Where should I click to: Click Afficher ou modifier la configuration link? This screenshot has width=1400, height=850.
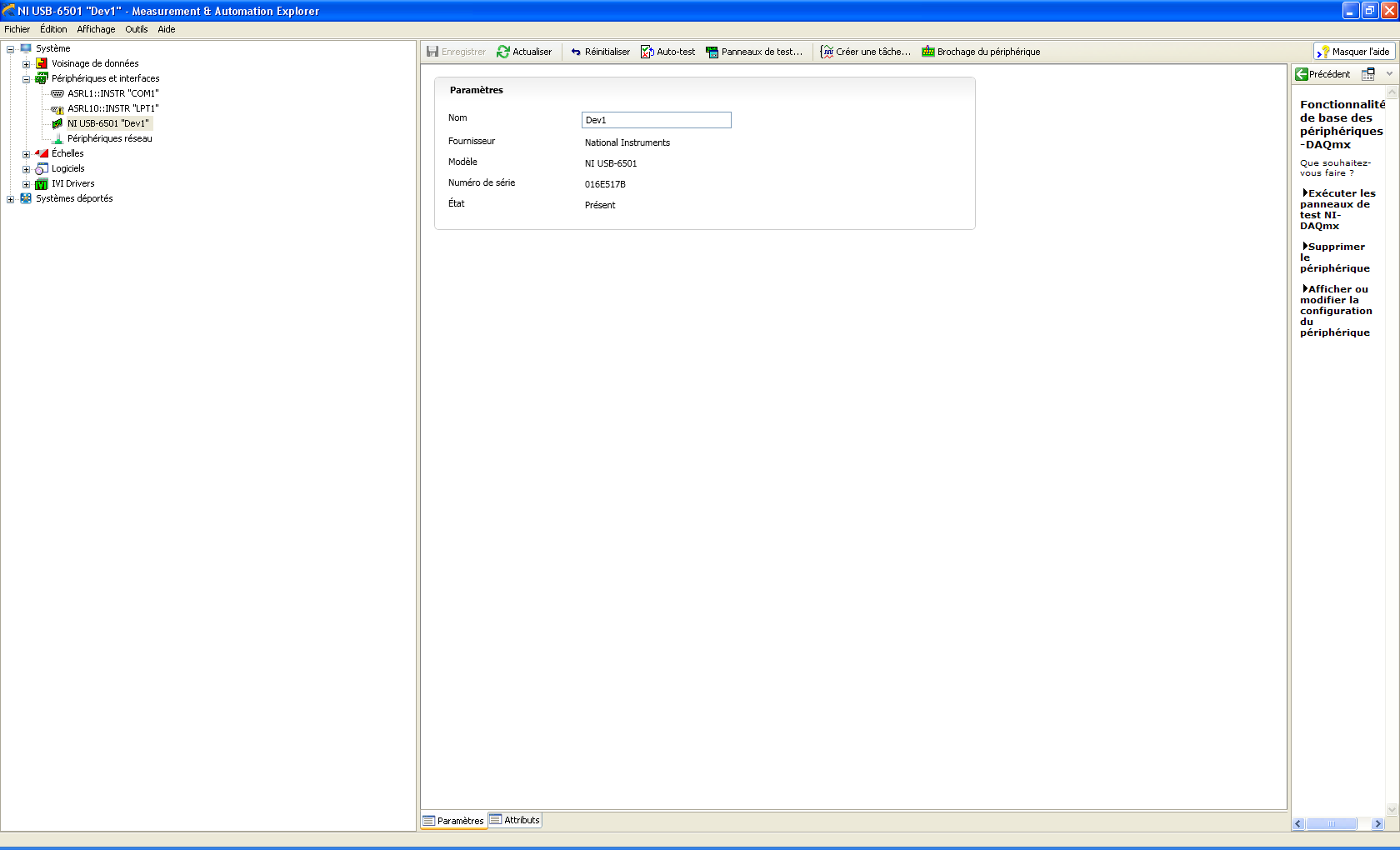coord(1336,311)
